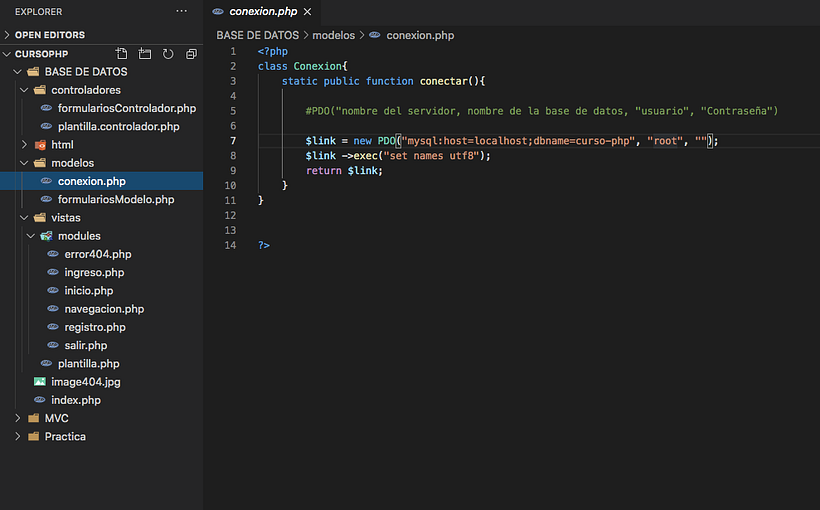Close the conexion.php editor tab
The height and width of the screenshot is (510, 820).
tap(308, 12)
